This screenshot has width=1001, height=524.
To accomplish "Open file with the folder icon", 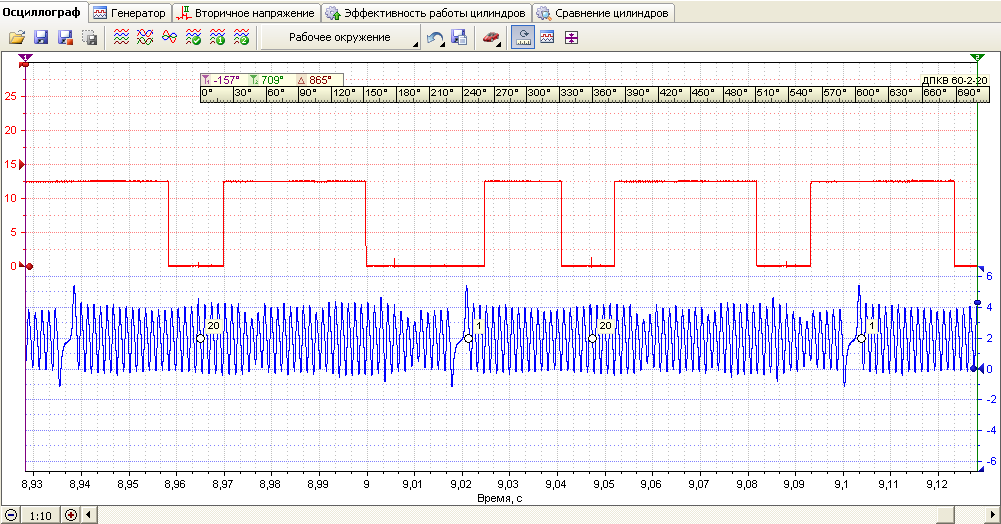I will pyautogui.click(x=17, y=38).
